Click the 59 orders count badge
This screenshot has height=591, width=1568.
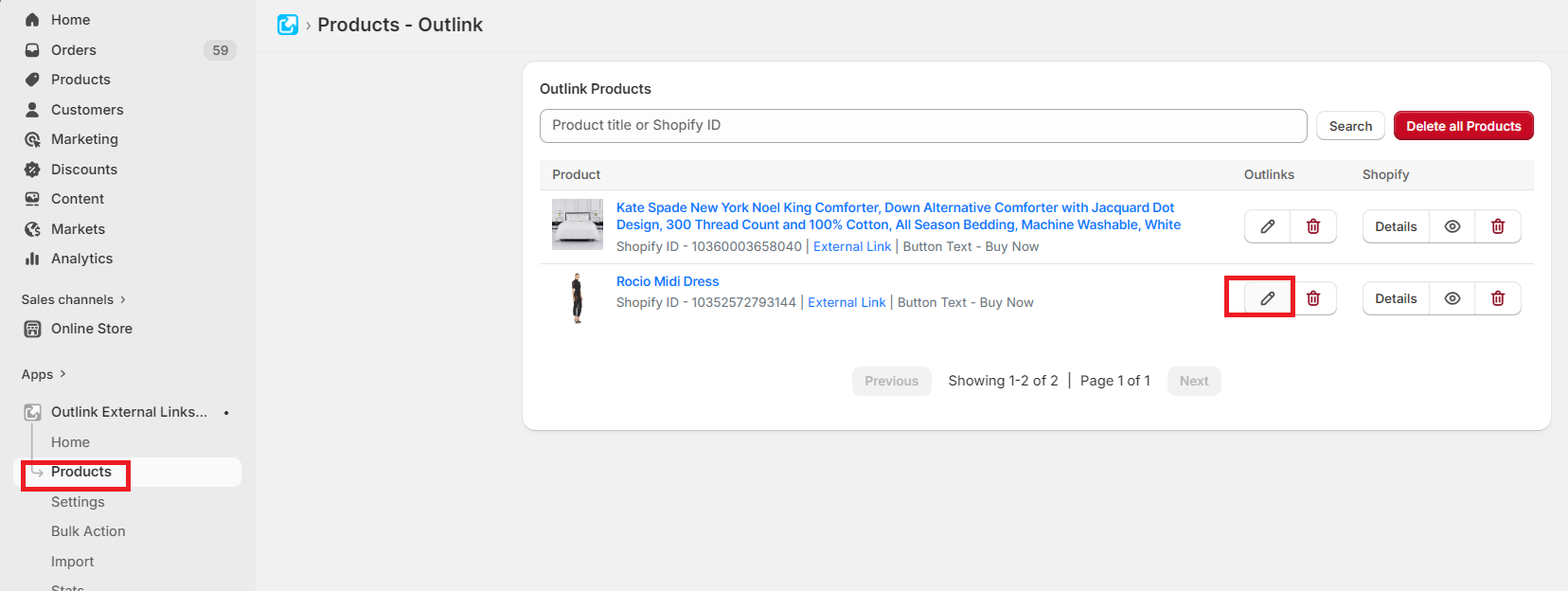pyautogui.click(x=220, y=50)
